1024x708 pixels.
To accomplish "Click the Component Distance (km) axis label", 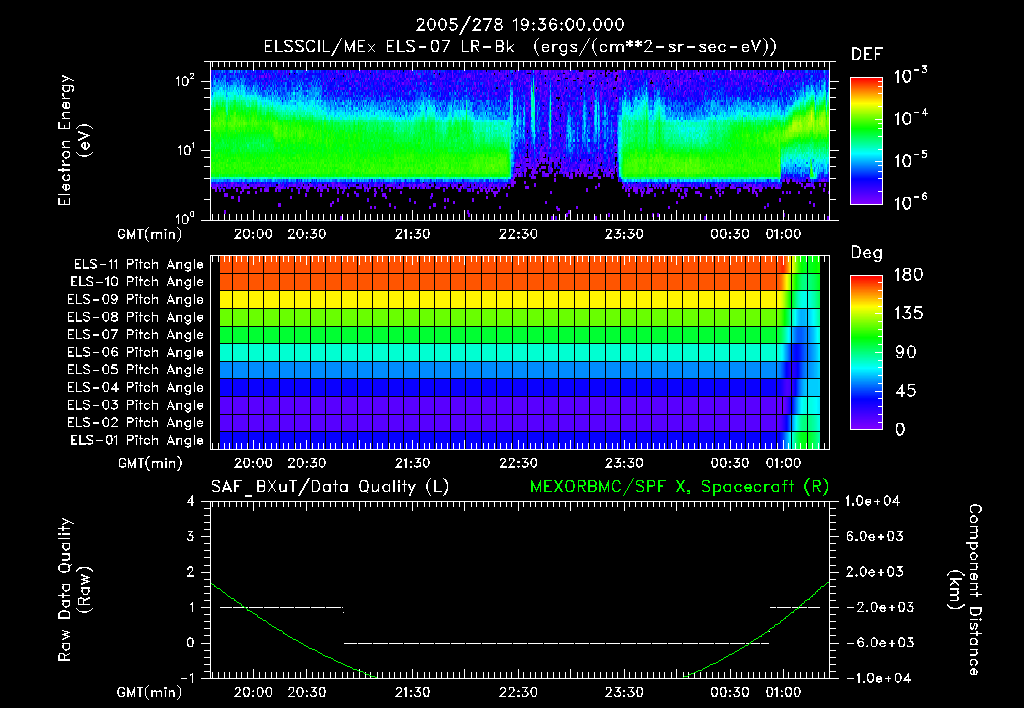I will 965,590.
